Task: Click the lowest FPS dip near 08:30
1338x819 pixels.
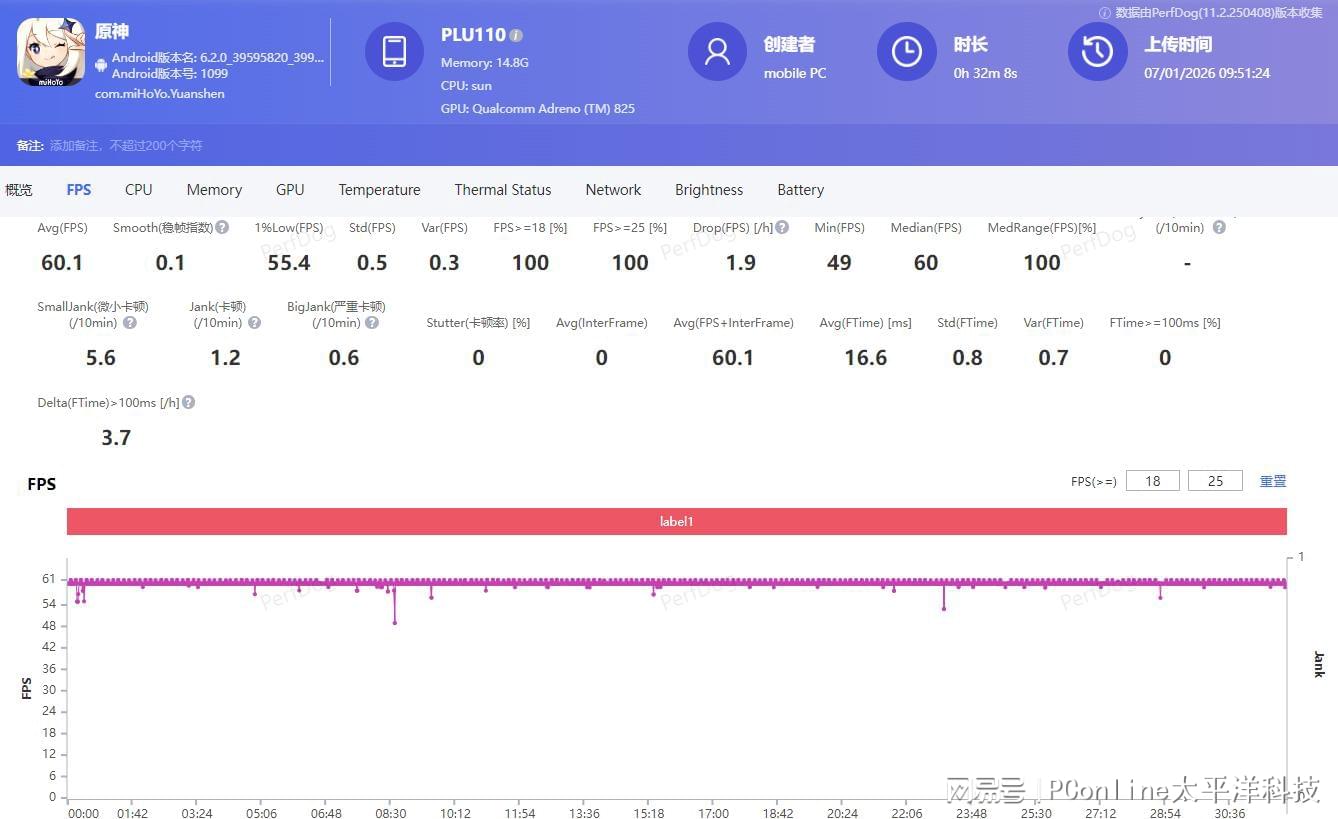Action: [x=395, y=622]
